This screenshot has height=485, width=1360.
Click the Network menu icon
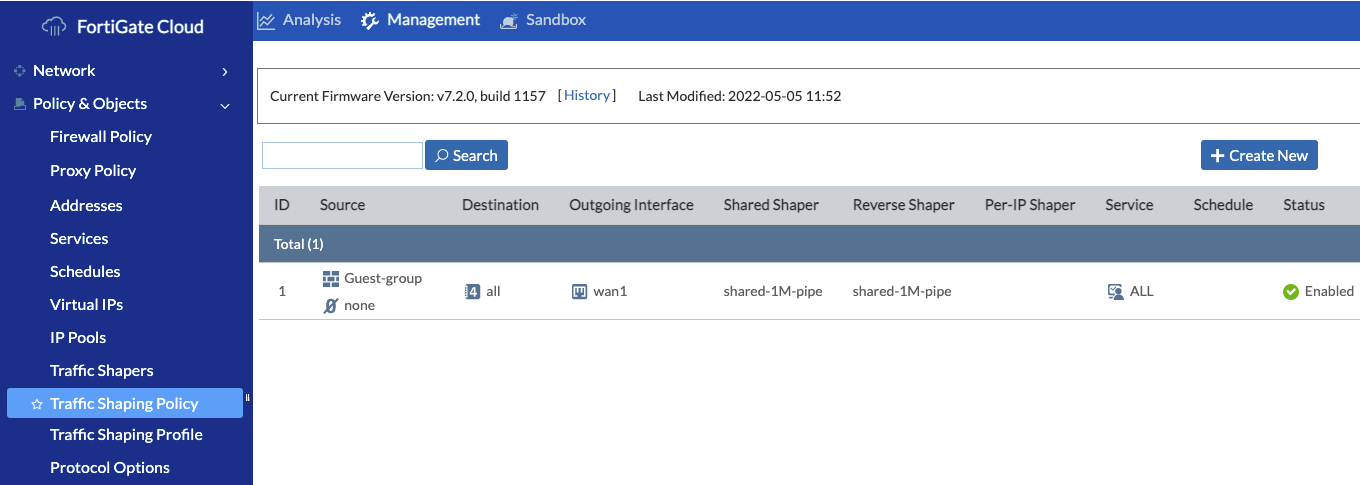click(x=19, y=71)
